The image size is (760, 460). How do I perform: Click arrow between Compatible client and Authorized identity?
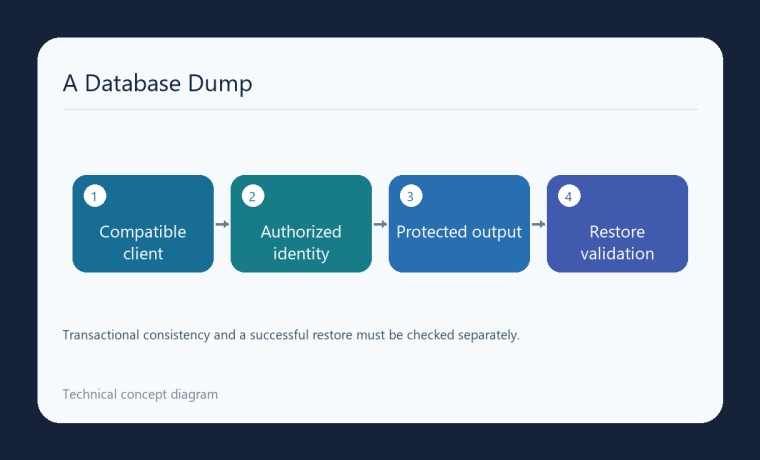(x=222, y=224)
